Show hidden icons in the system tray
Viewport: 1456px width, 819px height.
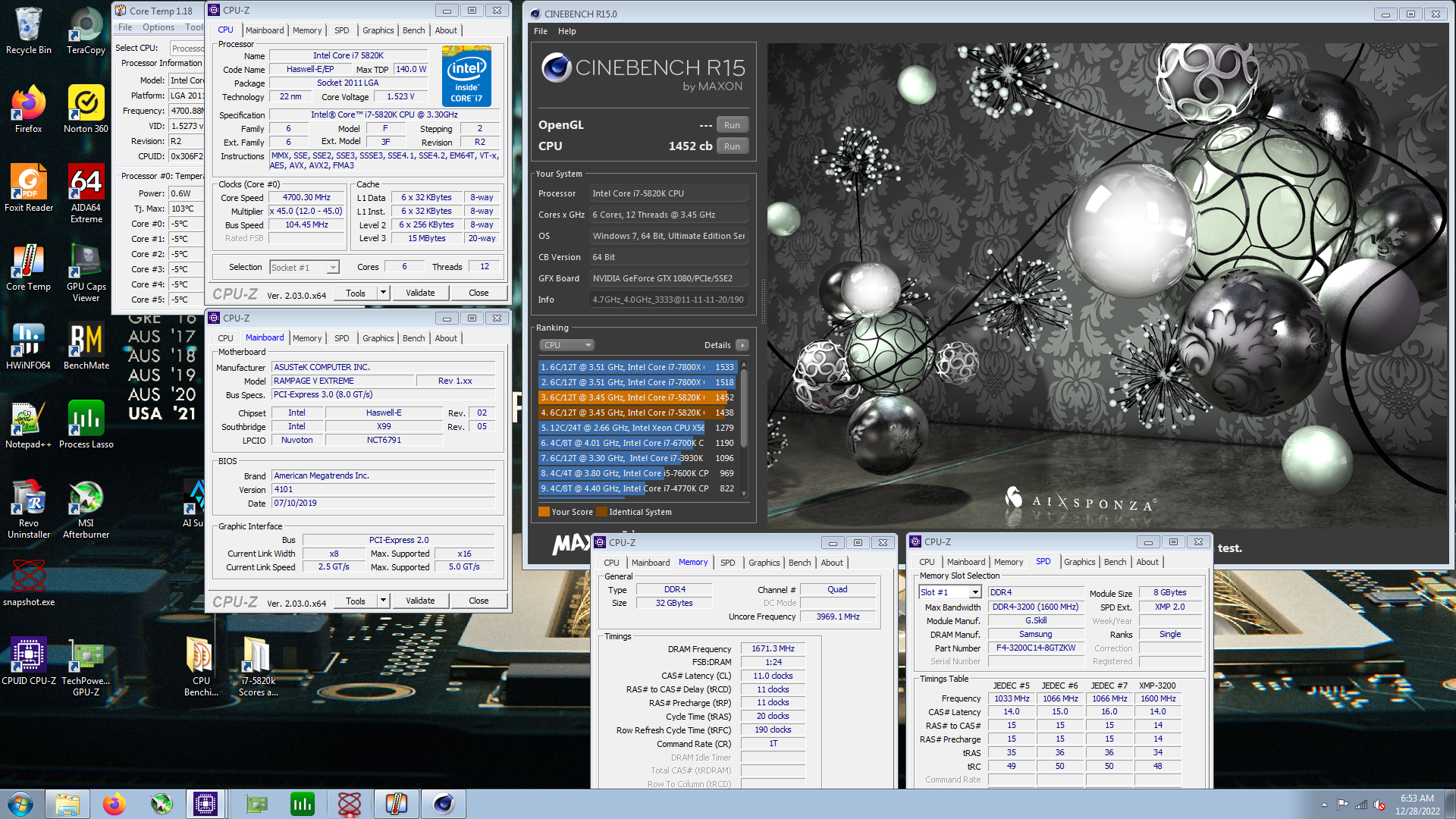[1324, 805]
